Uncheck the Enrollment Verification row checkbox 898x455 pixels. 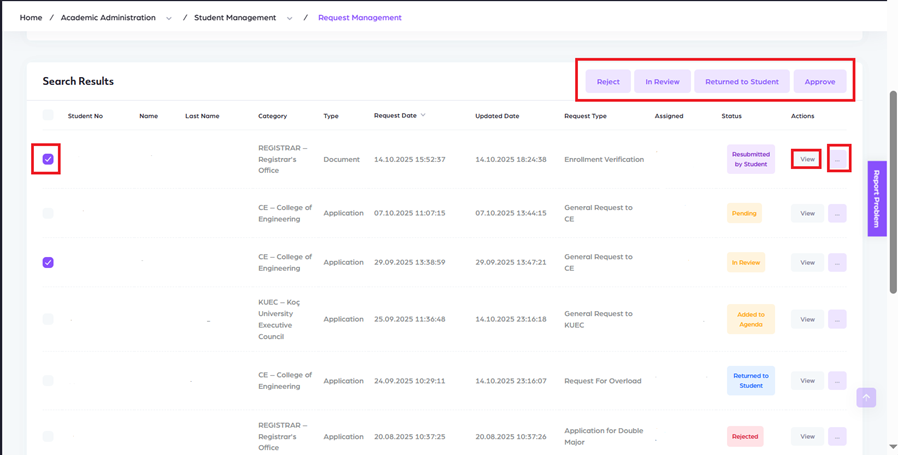click(48, 159)
